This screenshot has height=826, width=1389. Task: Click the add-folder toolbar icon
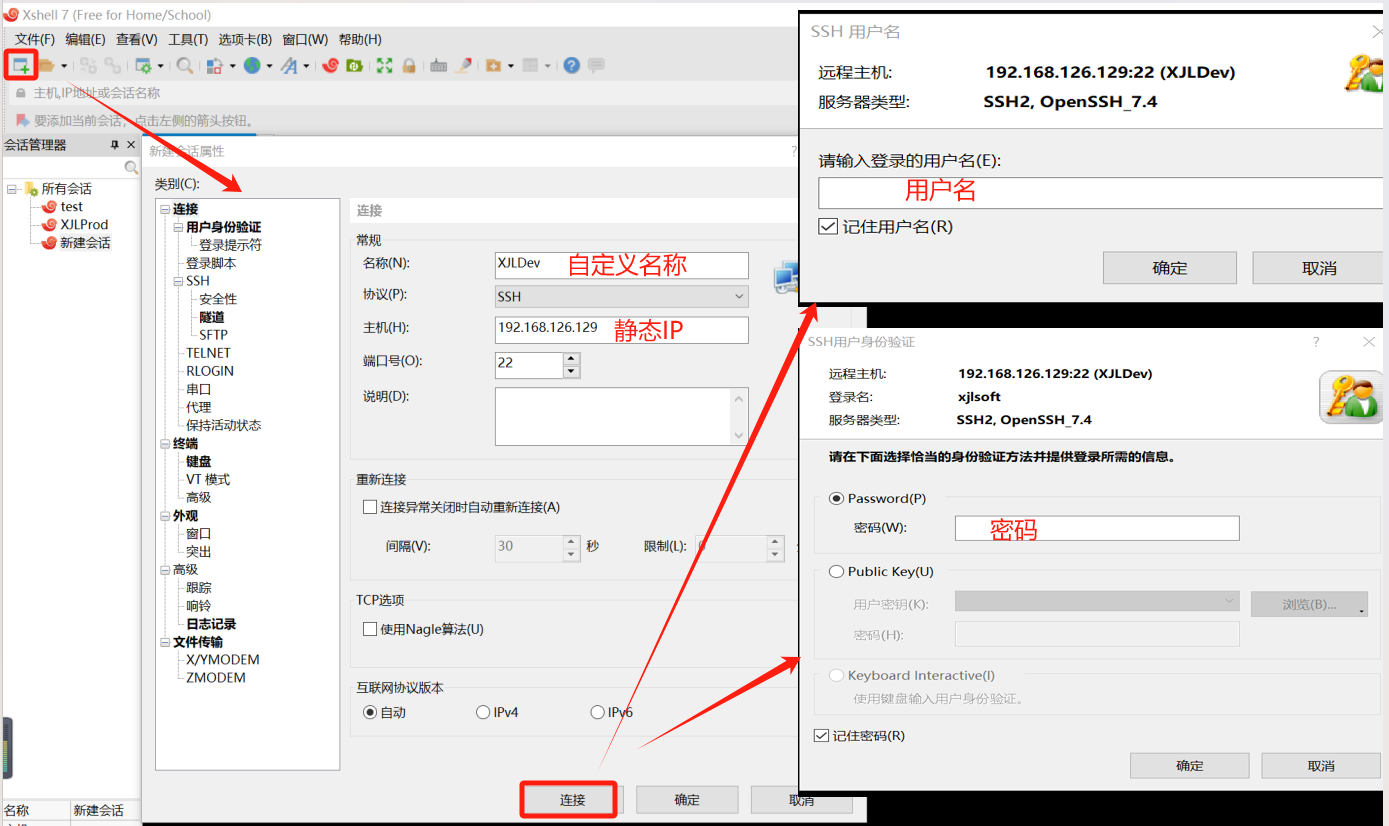point(493,66)
